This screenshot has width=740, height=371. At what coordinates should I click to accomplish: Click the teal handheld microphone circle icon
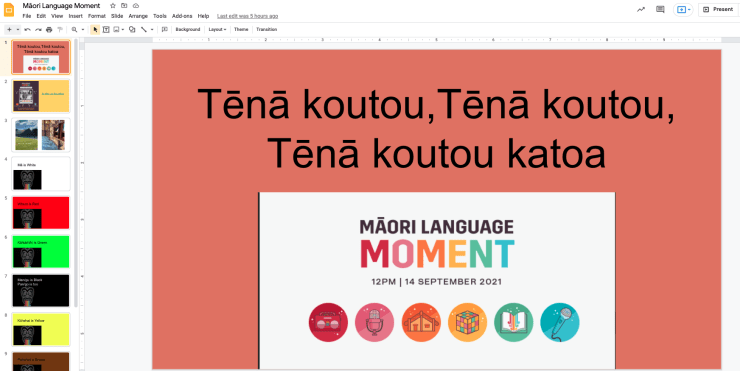tap(560, 322)
